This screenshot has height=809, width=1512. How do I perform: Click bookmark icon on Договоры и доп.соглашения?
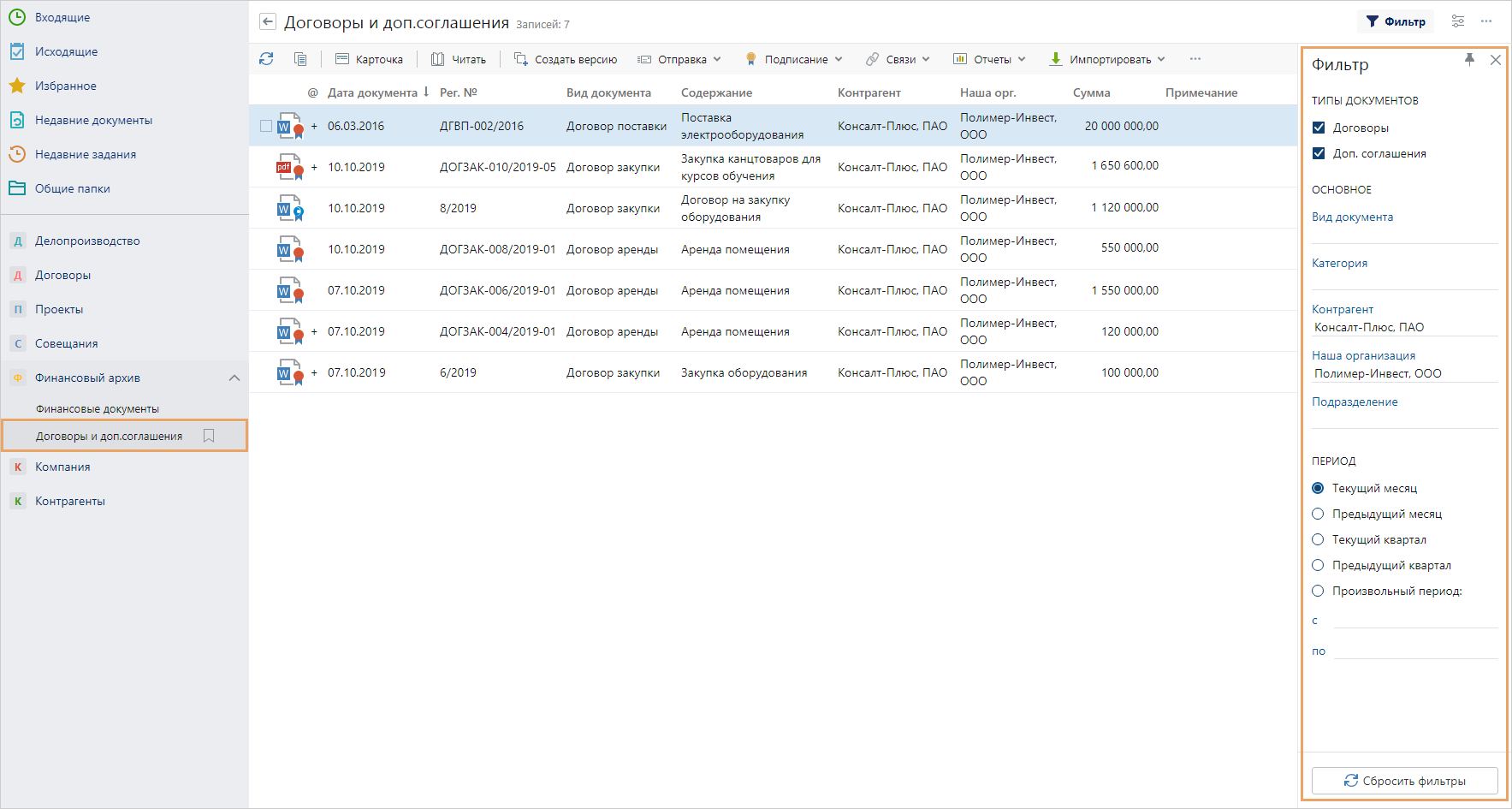pos(209,436)
